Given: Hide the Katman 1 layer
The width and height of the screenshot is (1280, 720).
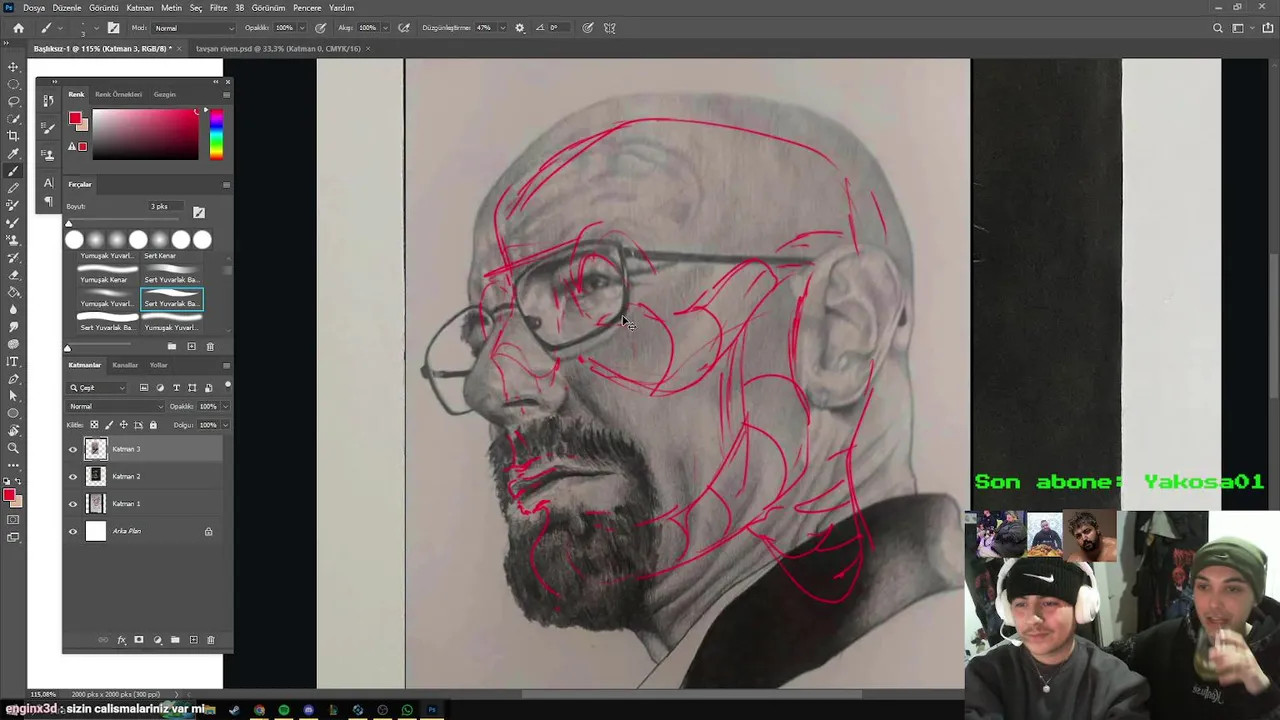Looking at the screenshot, I should click(x=72, y=504).
